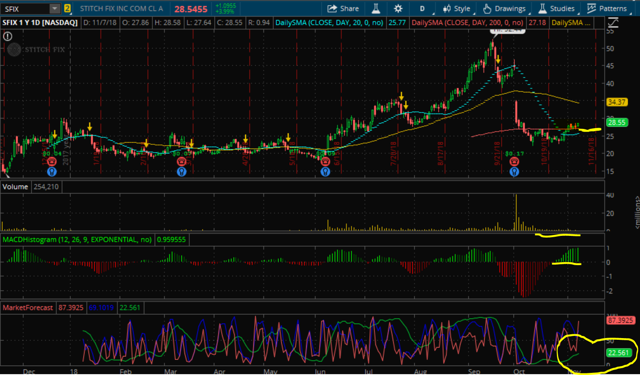Change the D daily timeframe button
This screenshot has height=375, width=640.
click(x=422, y=9)
